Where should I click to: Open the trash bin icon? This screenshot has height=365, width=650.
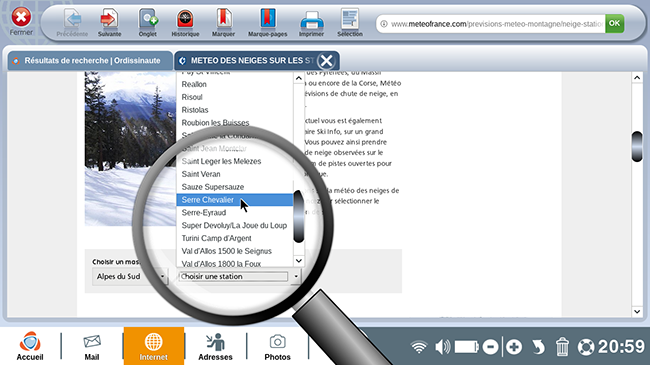tap(562, 347)
